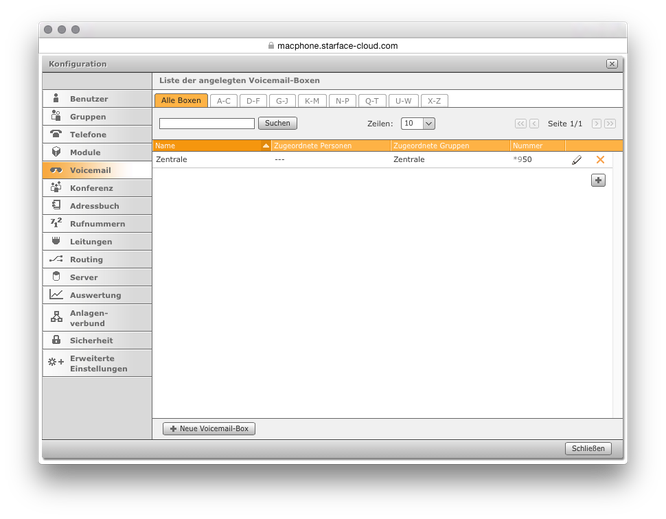This screenshot has width=666, height=519.
Task: Go to previous page arrow
Action: pos(534,124)
